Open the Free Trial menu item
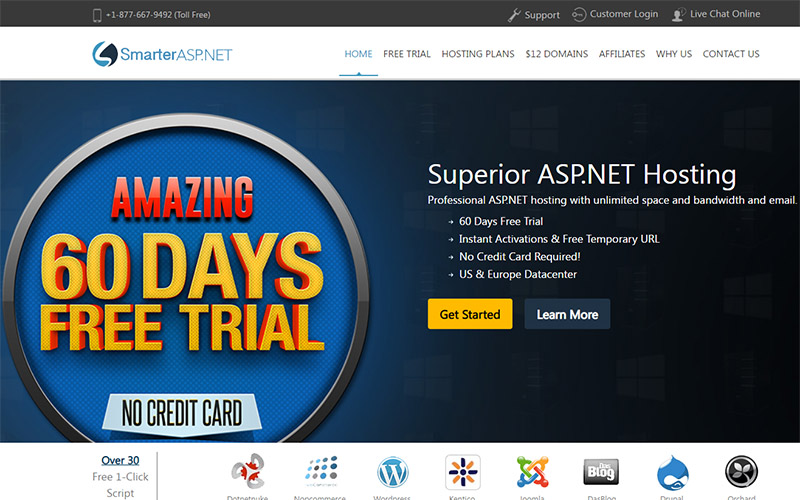The image size is (800, 500). click(x=407, y=54)
